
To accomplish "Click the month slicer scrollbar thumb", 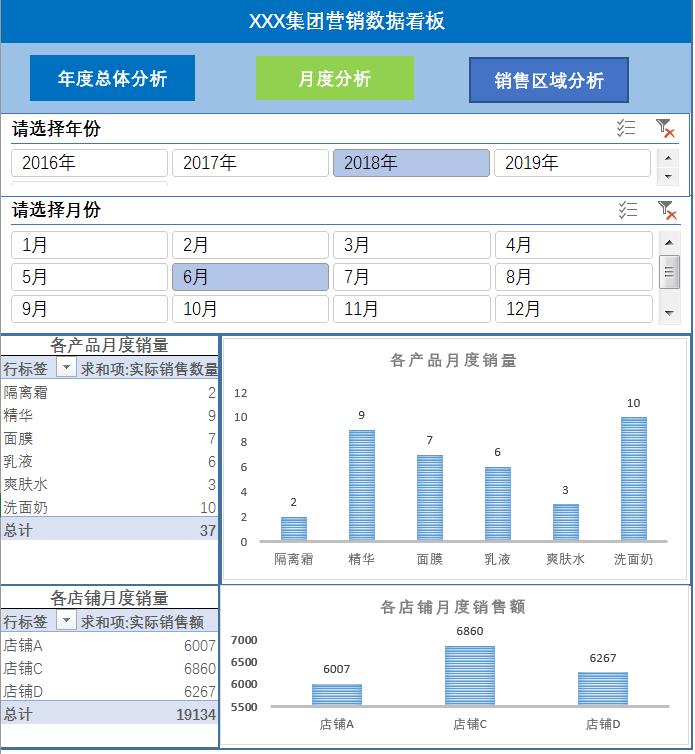I will tap(669, 272).
